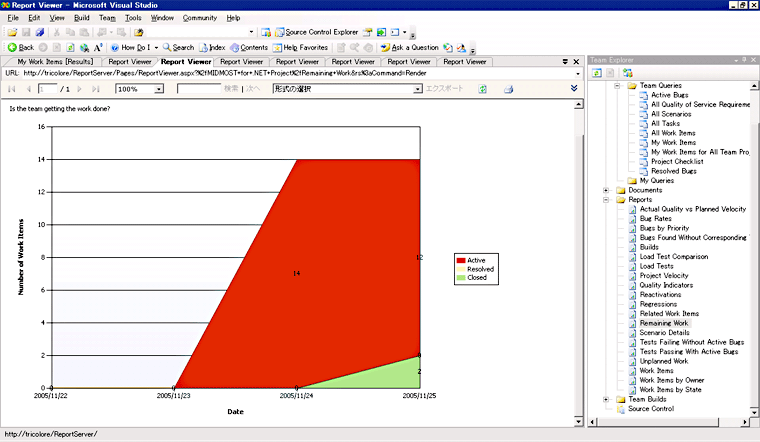Click the properties window icon after Source Control Explorer
The width and height of the screenshot is (760, 442).
click(x=368, y=32)
